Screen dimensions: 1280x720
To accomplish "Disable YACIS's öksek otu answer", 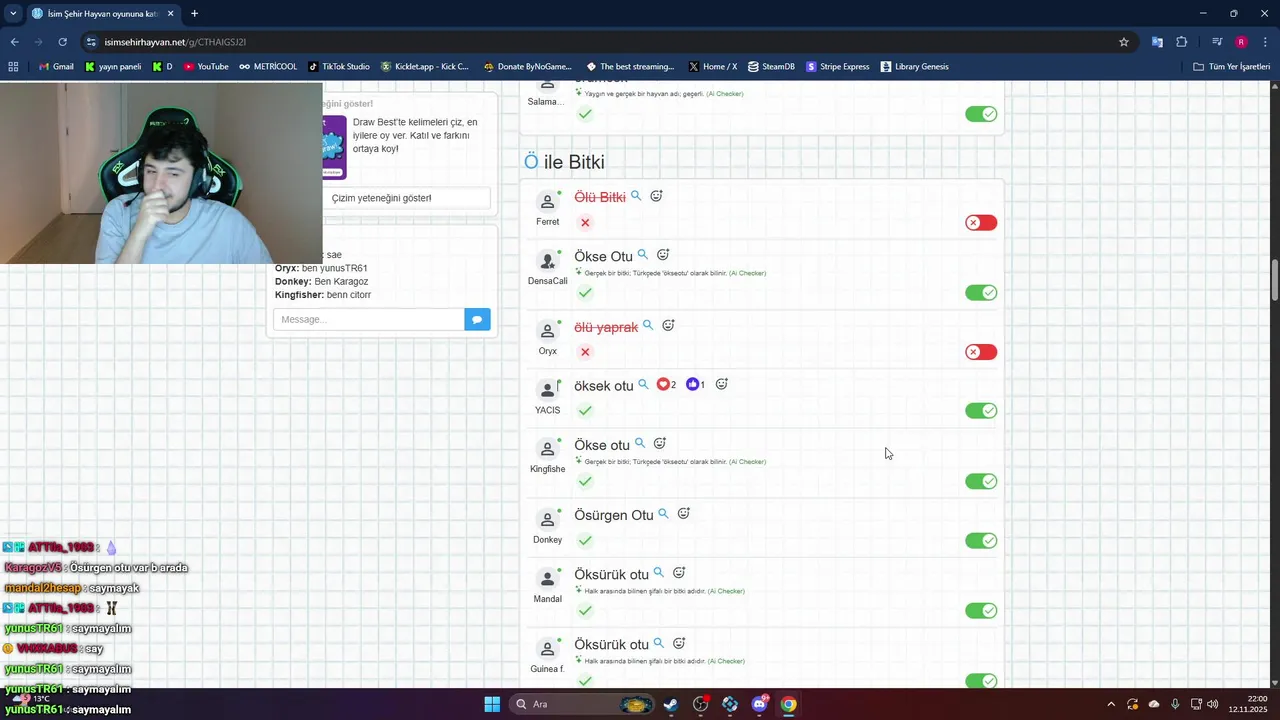I will click(981, 410).
